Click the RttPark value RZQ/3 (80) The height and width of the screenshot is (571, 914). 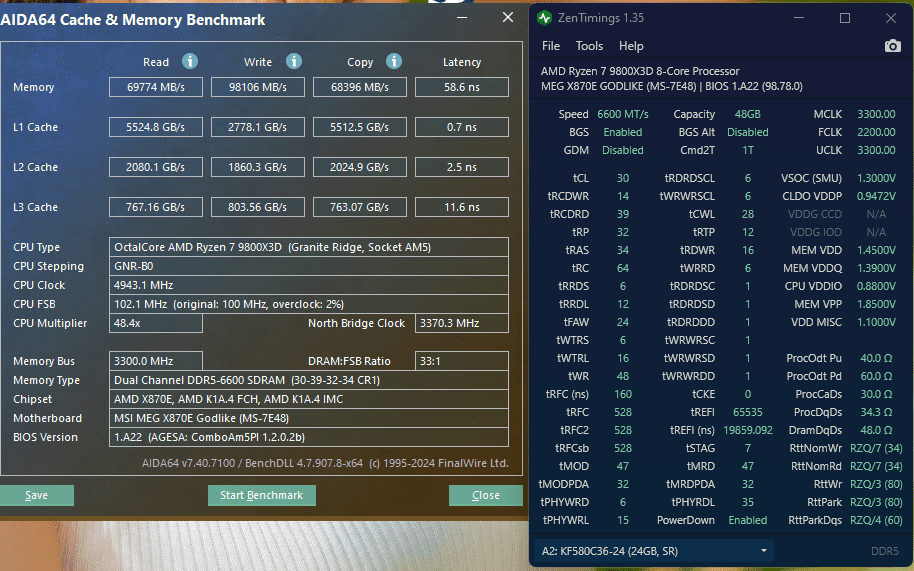[876, 502]
